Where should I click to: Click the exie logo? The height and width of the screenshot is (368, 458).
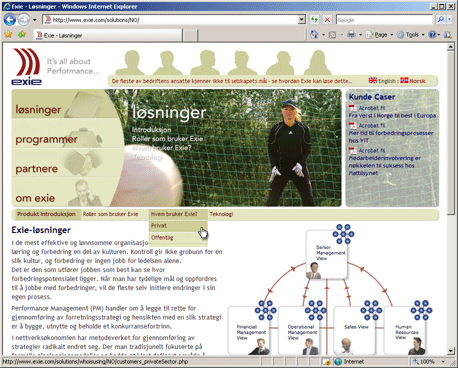26,67
